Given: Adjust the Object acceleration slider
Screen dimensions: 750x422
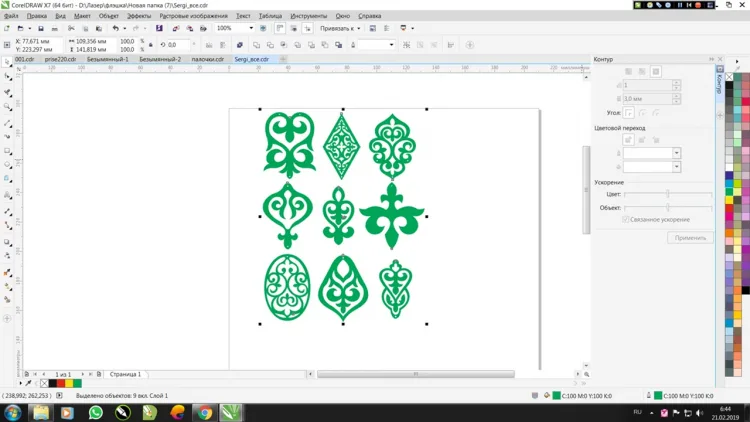Looking at the screenshot, I should pyautogui.click(x=668, y=208).
